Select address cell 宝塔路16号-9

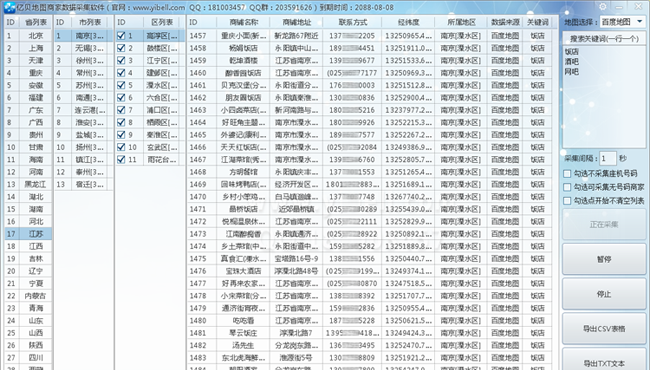tap(296, 259)
